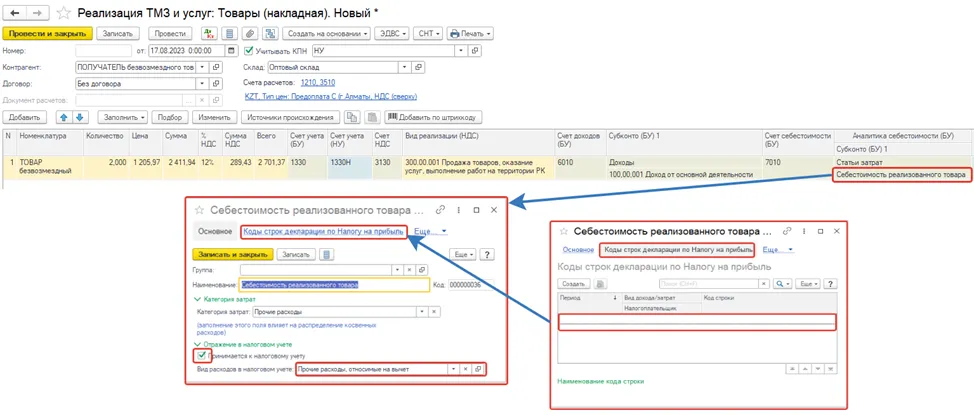The height and width of the screenshot is (415, 974).
Task: Switch to Коды строк декларации tab in middle dialog
Action: pyautogui.click(x=323, y=231)
